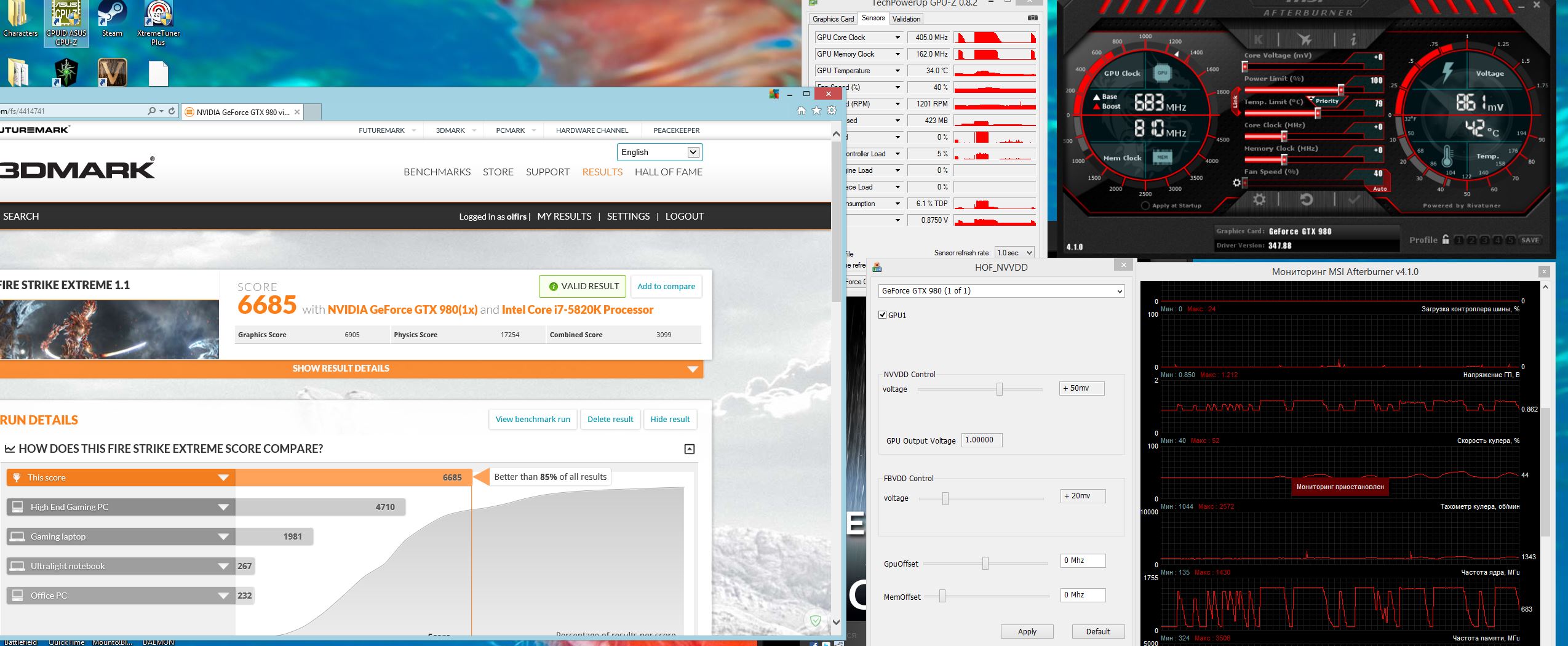Viewport: 1568px width, 646px height.
Task: Click the Afterburner profile lock icon
Action: tap(1445, 239)
